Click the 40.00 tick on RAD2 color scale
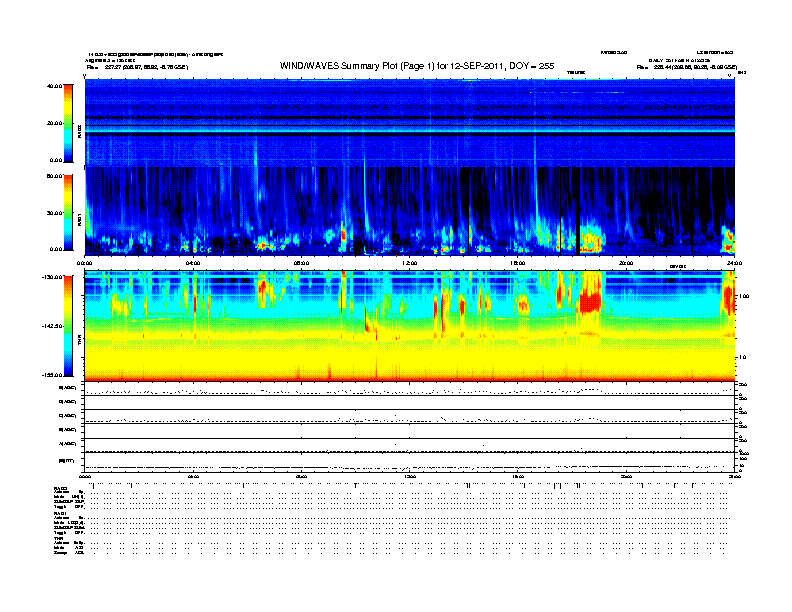The width and height of the screenshot is (792, 612). tap(54, 86)
